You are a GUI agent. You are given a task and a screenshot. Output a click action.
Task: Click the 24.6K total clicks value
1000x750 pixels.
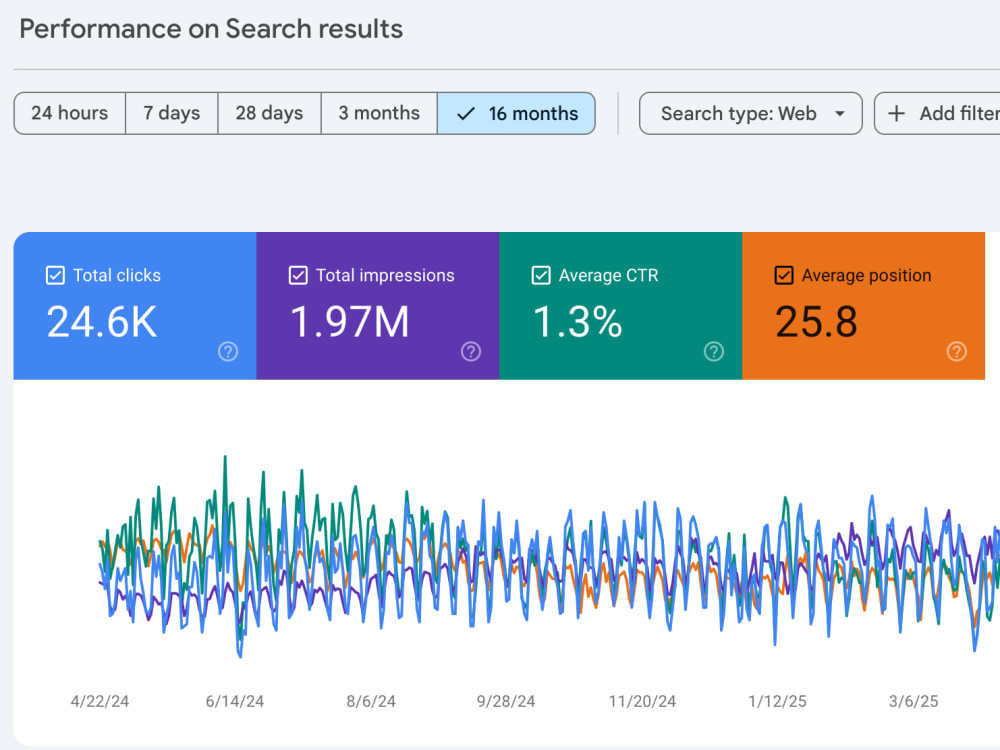click(101, 321)
